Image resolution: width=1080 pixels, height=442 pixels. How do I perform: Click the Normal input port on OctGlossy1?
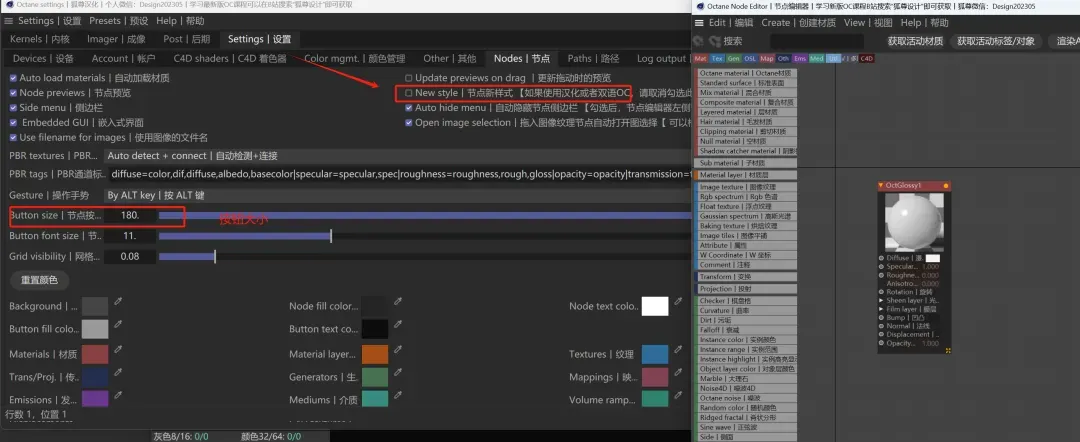(x=882, y=326)
